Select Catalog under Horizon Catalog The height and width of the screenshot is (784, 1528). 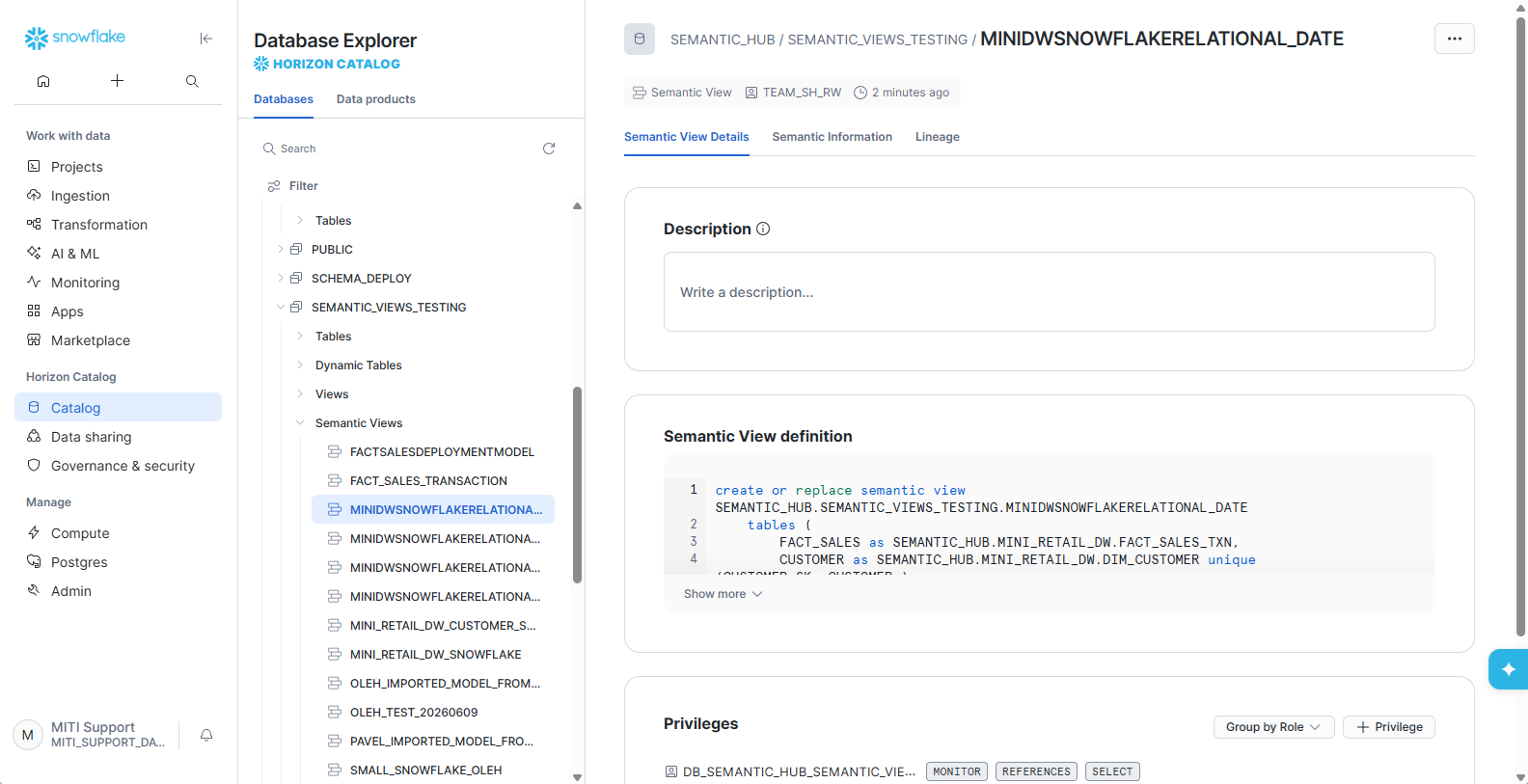(118, 408)
